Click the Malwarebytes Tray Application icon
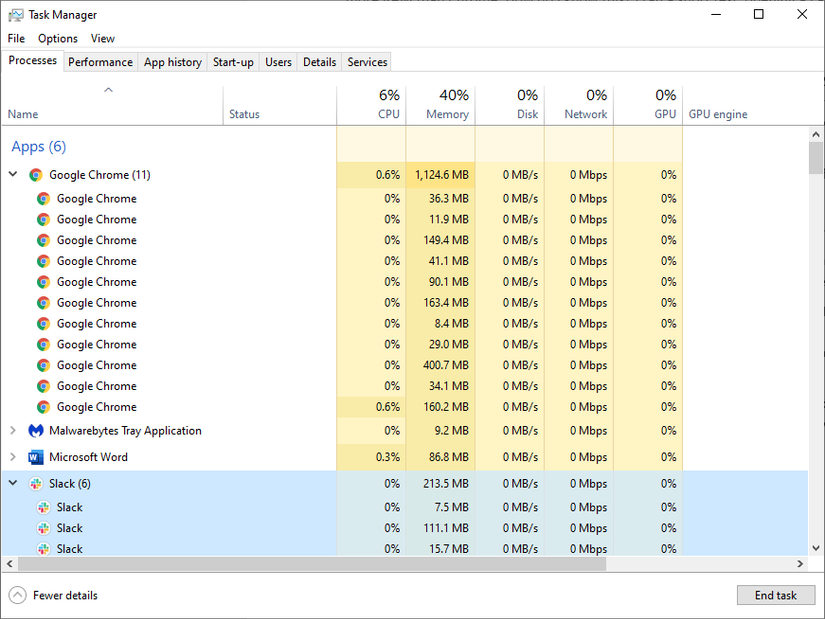The width and height of the screenshot is (825, 619). [36, 431]
